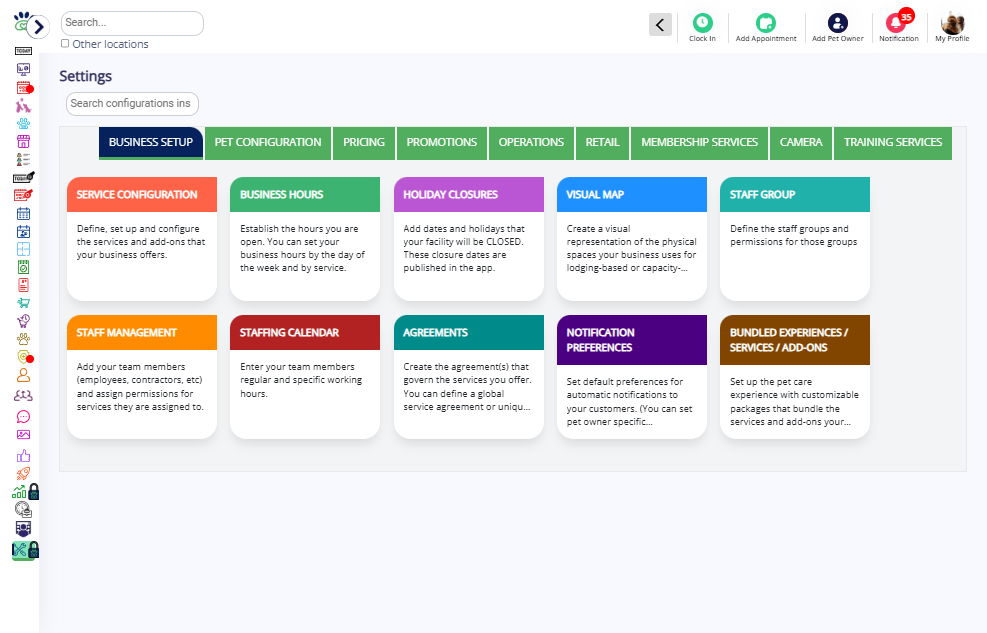
Task: Click Add Appointment in the top bar
Action: click(x=766, y=27)
